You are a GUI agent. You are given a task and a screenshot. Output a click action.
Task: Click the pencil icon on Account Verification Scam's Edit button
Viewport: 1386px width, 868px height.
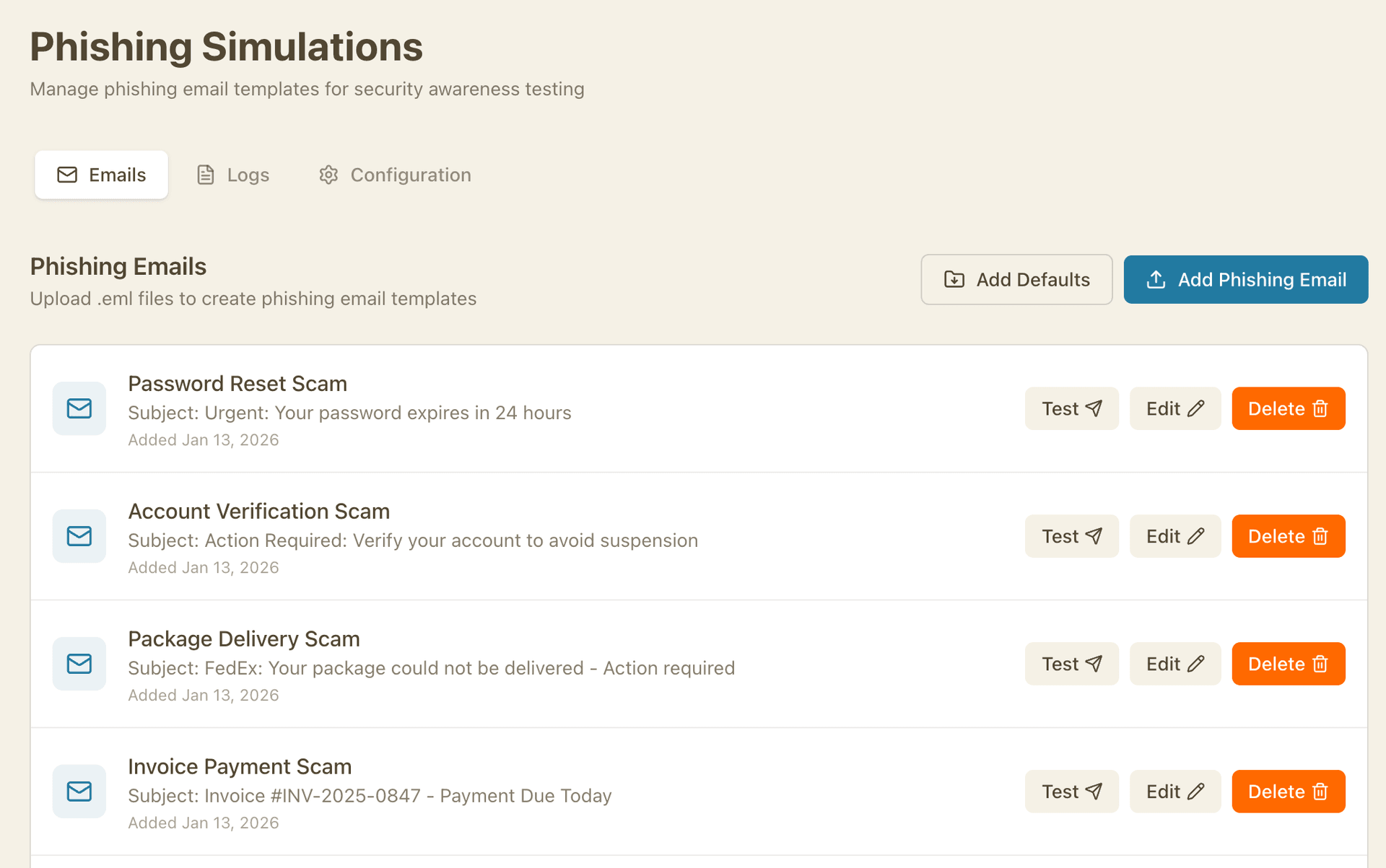coord(1198,535)
